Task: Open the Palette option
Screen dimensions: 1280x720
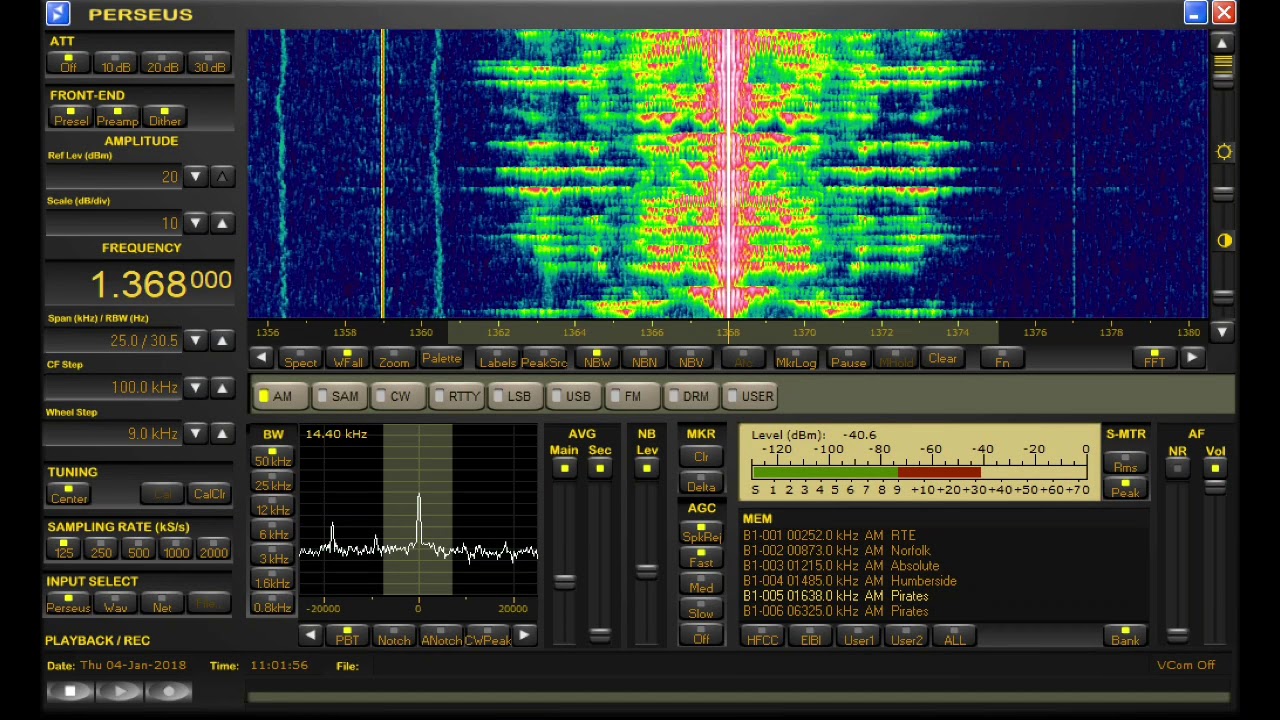Action: coord(441,358)
